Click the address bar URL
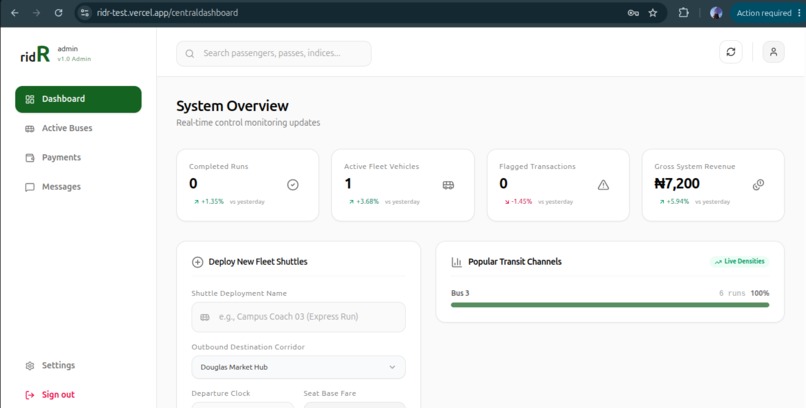 168,13
